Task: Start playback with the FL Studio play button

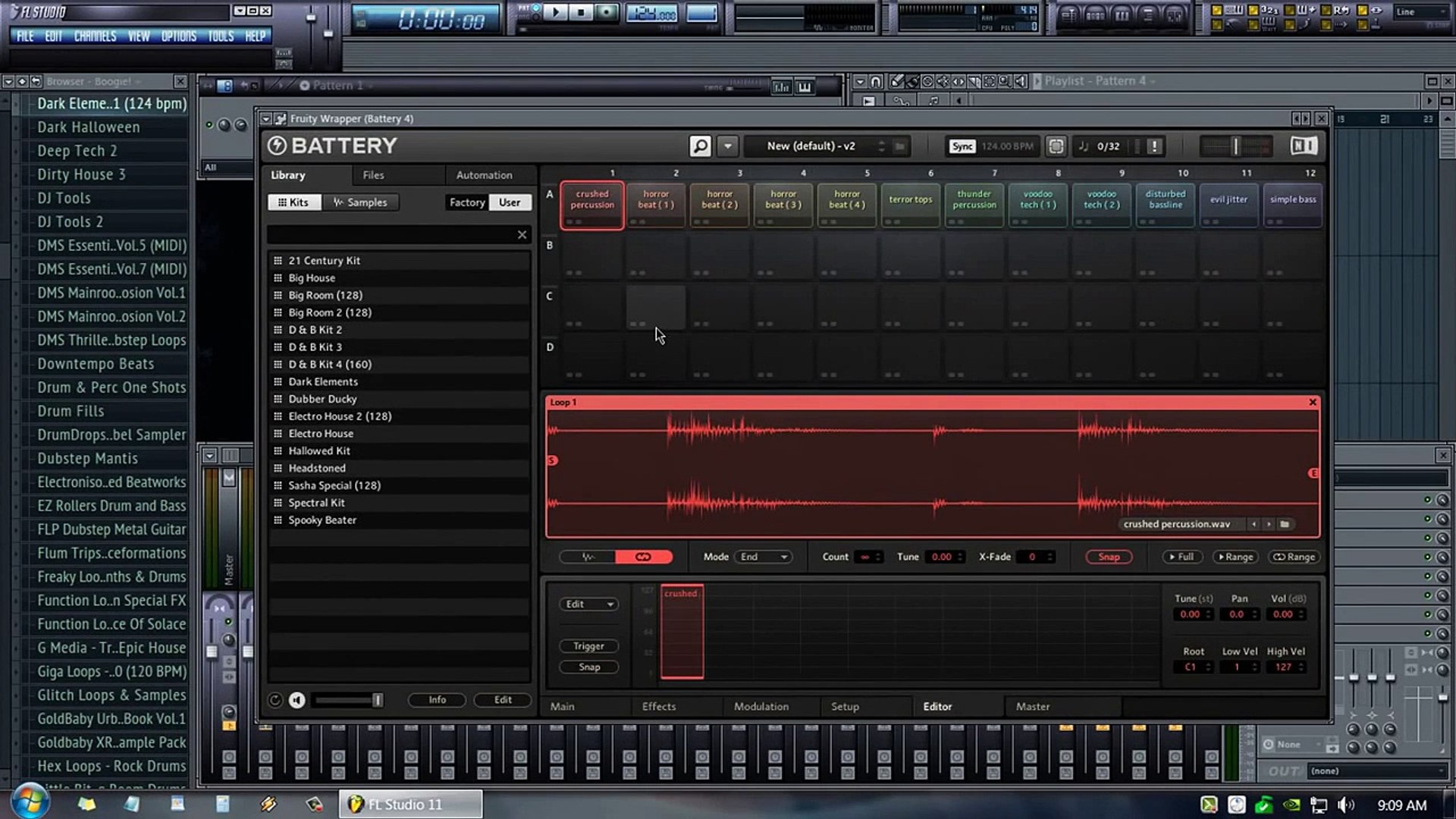Action: click(x=556, y=12)
